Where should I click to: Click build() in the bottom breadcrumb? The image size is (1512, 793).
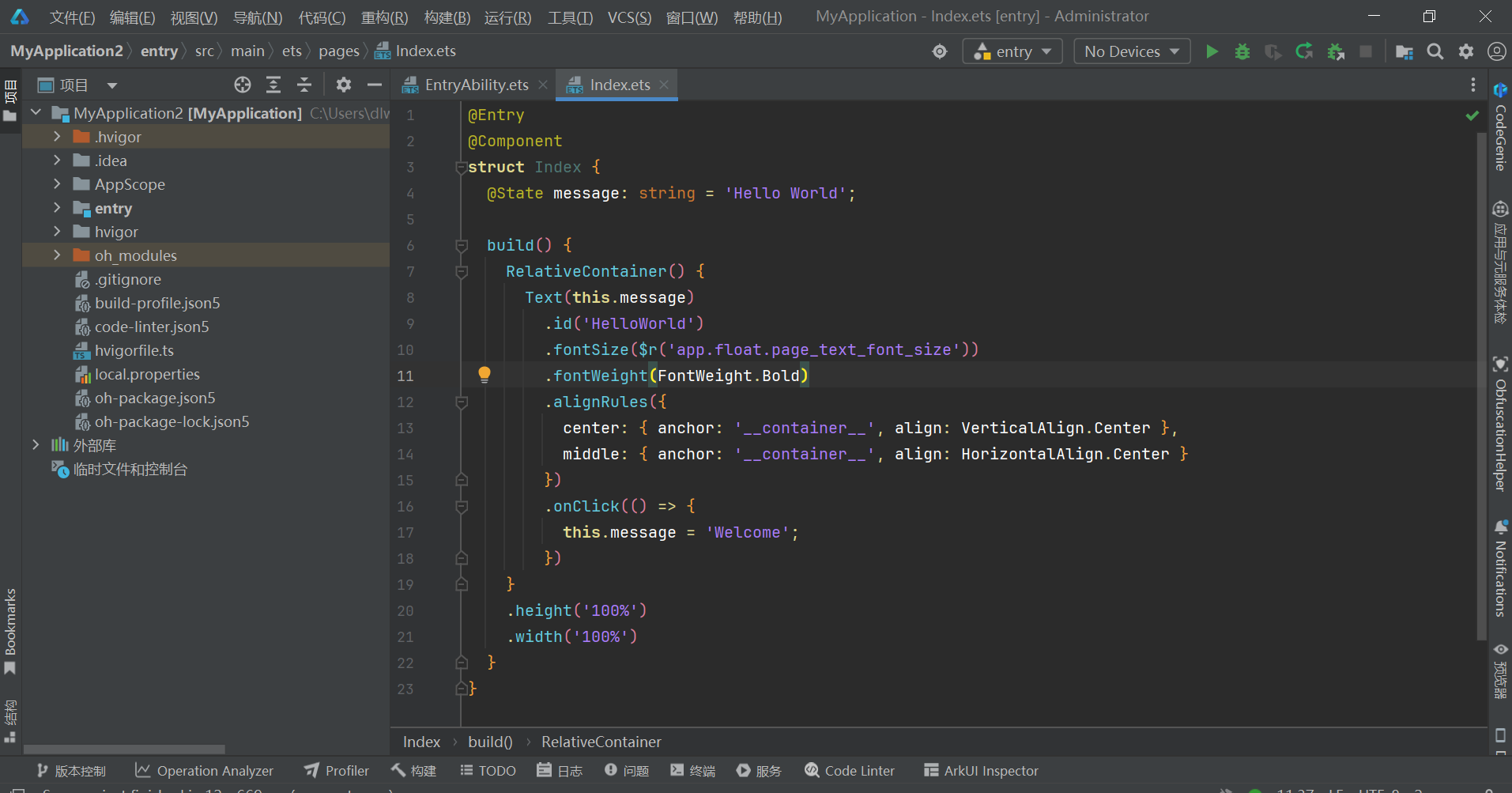click(490, 742)
